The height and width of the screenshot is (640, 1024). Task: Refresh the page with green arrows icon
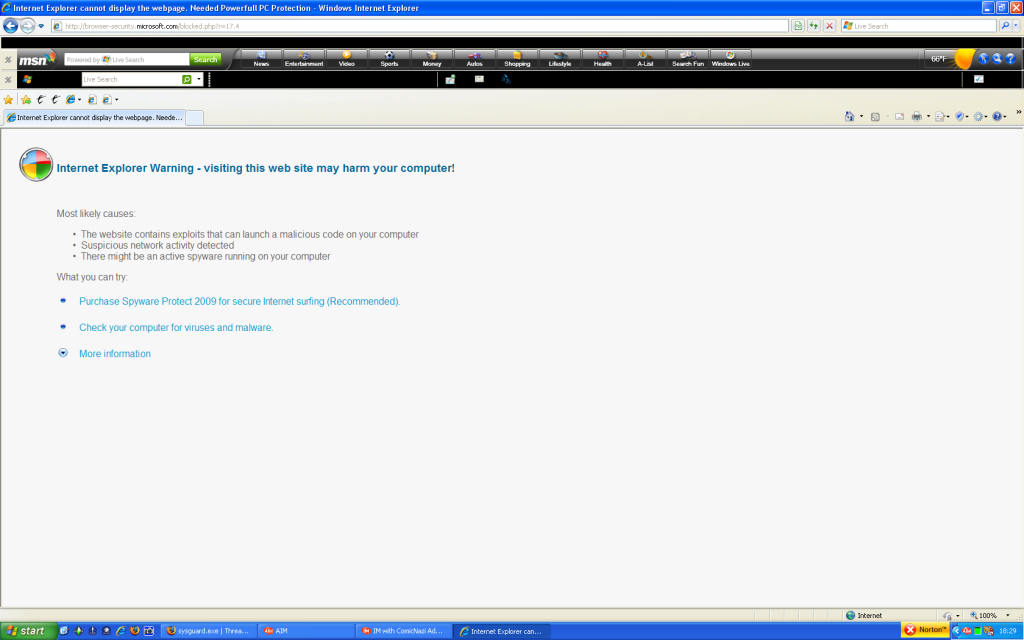[x=814, y=26]
